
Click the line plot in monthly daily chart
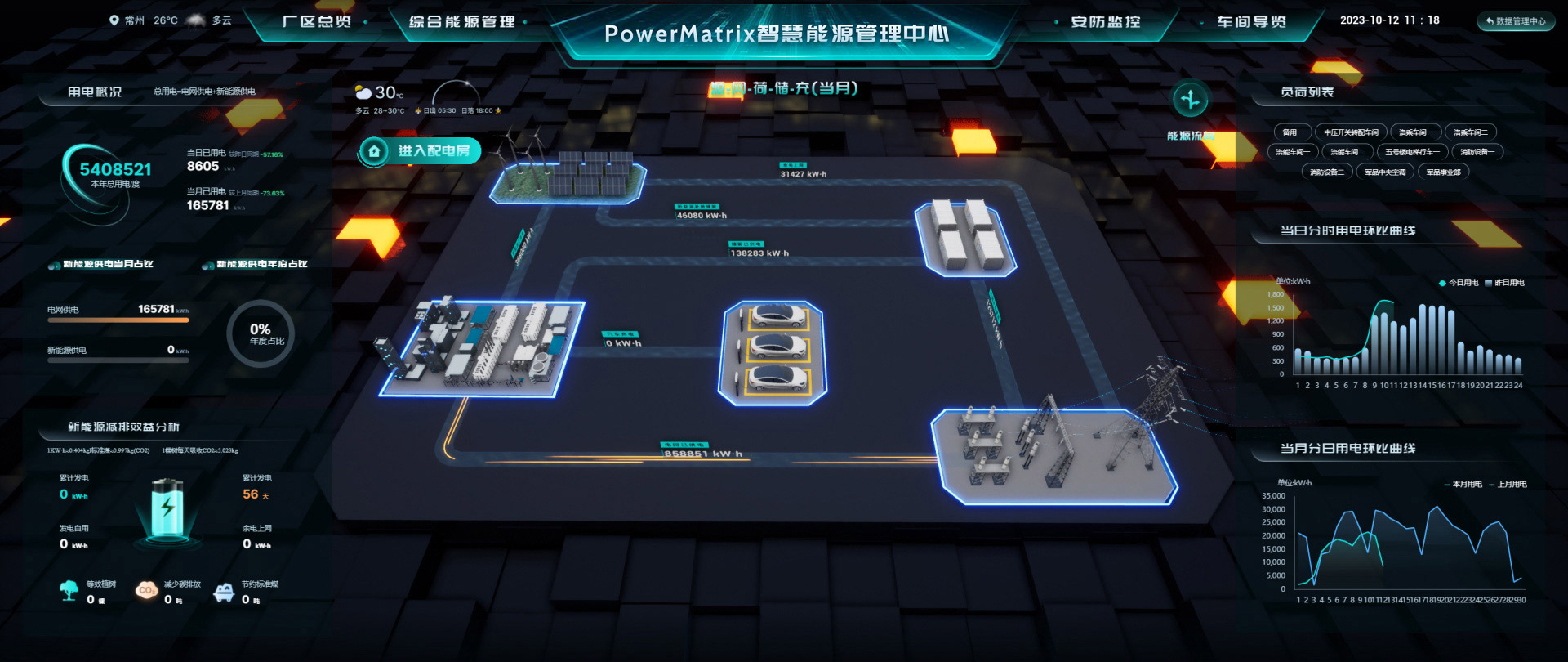tap(1410, 544)
